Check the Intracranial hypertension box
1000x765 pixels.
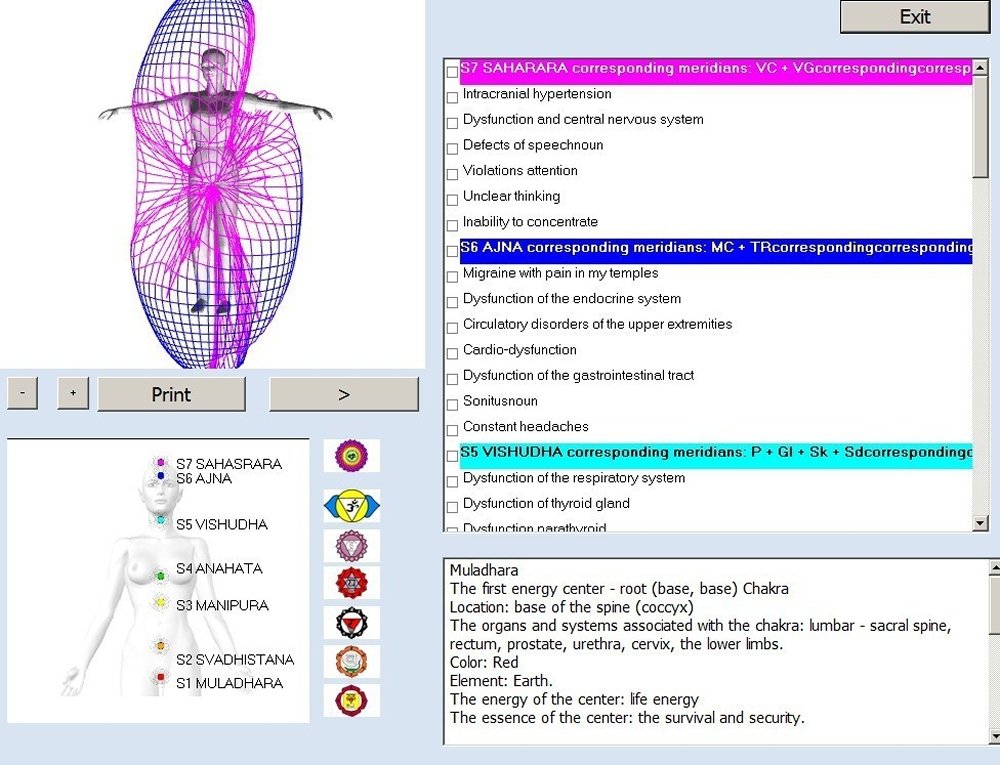pos(451,97)
